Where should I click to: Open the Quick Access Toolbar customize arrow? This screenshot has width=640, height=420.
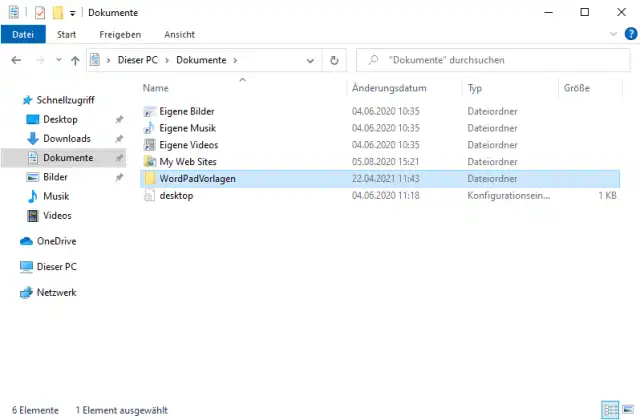(x=72, y=13)
